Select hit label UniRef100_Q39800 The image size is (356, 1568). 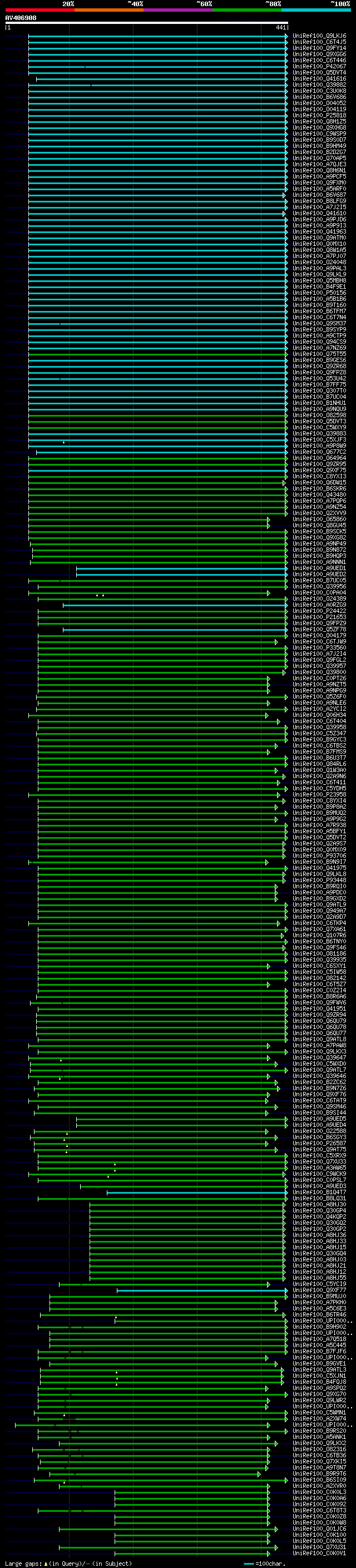click(319, 672)
